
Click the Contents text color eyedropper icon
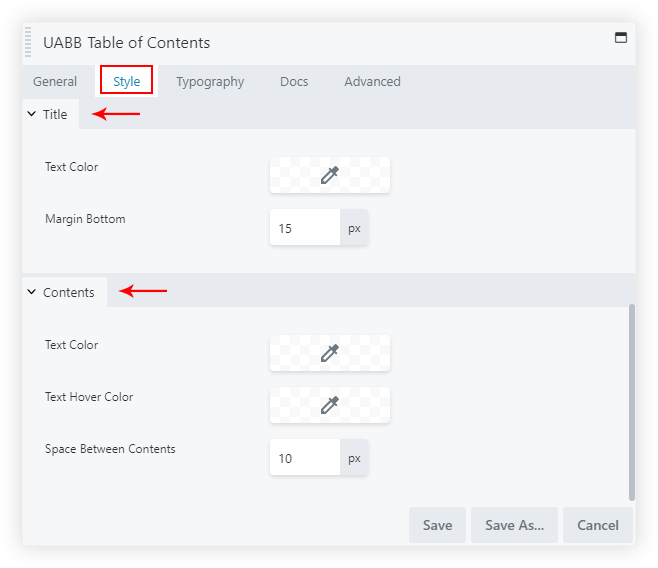[330, 353]
